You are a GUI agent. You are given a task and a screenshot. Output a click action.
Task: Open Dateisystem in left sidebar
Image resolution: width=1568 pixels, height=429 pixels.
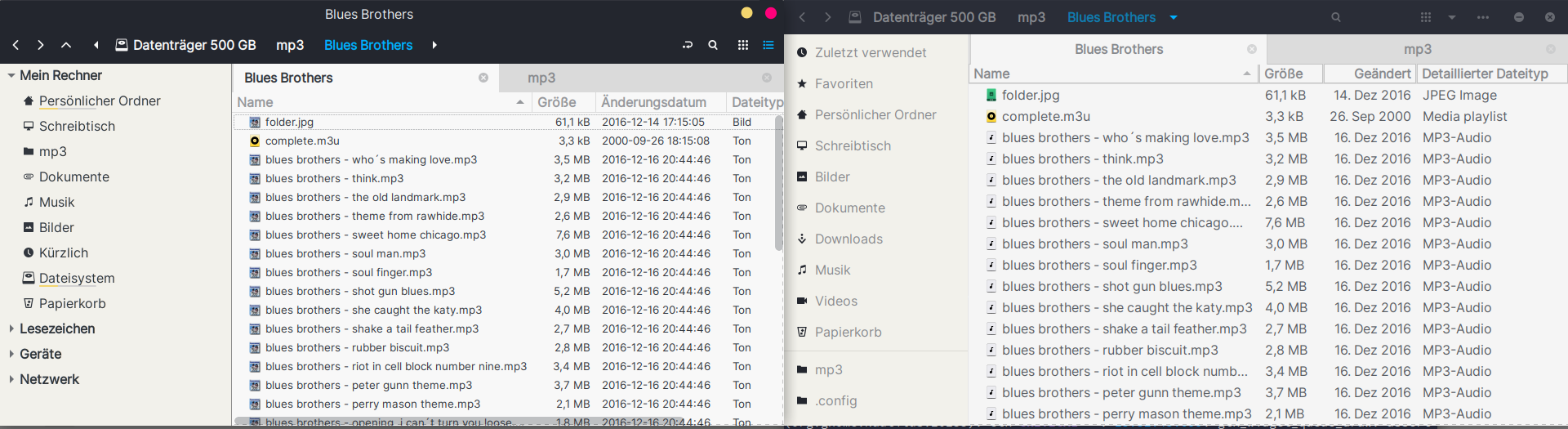click(77, 279)
